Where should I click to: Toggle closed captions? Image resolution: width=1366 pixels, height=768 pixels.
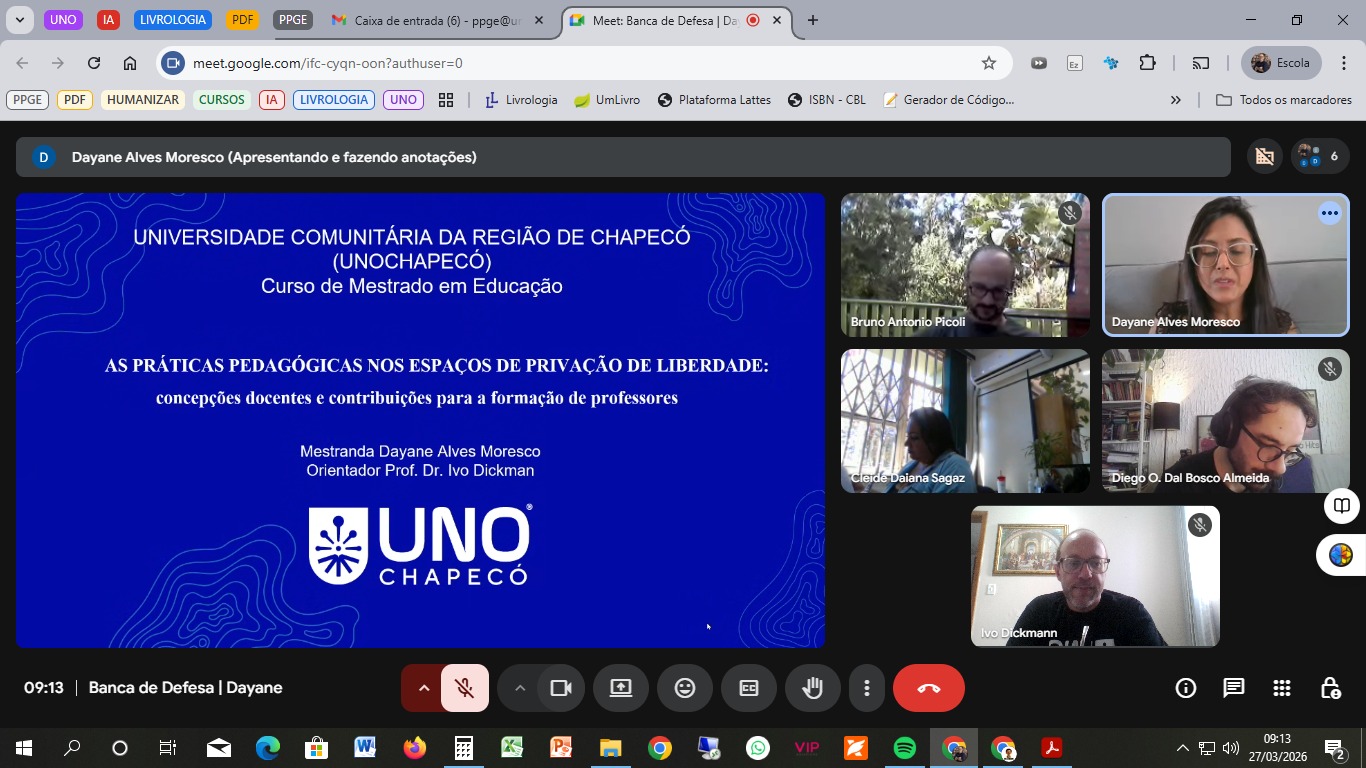749,688
